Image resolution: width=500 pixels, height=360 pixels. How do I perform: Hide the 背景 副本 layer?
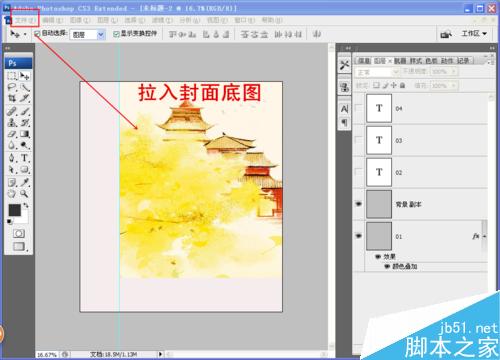tap(359, 204)
